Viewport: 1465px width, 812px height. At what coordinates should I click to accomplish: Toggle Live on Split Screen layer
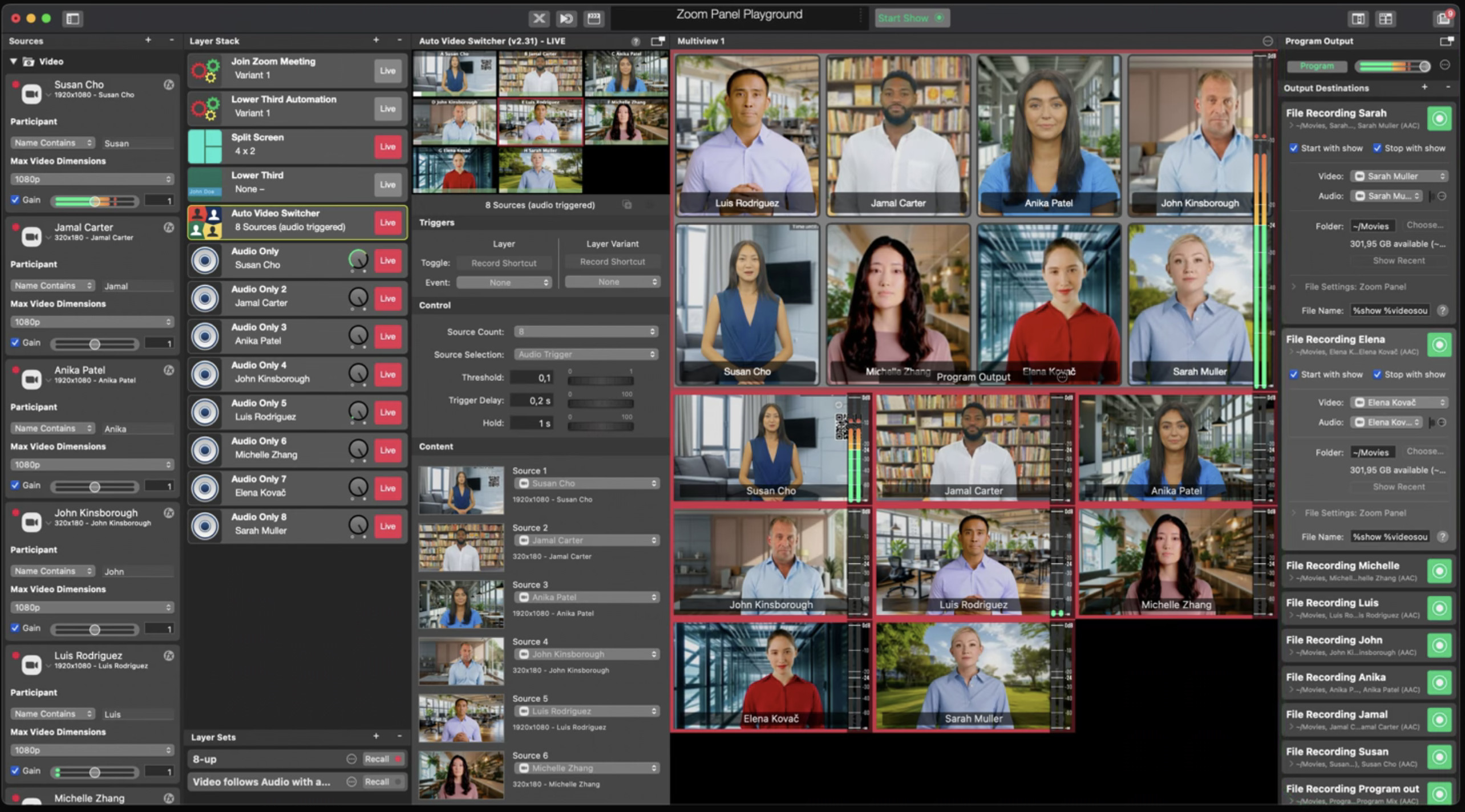tap(388, 147)
